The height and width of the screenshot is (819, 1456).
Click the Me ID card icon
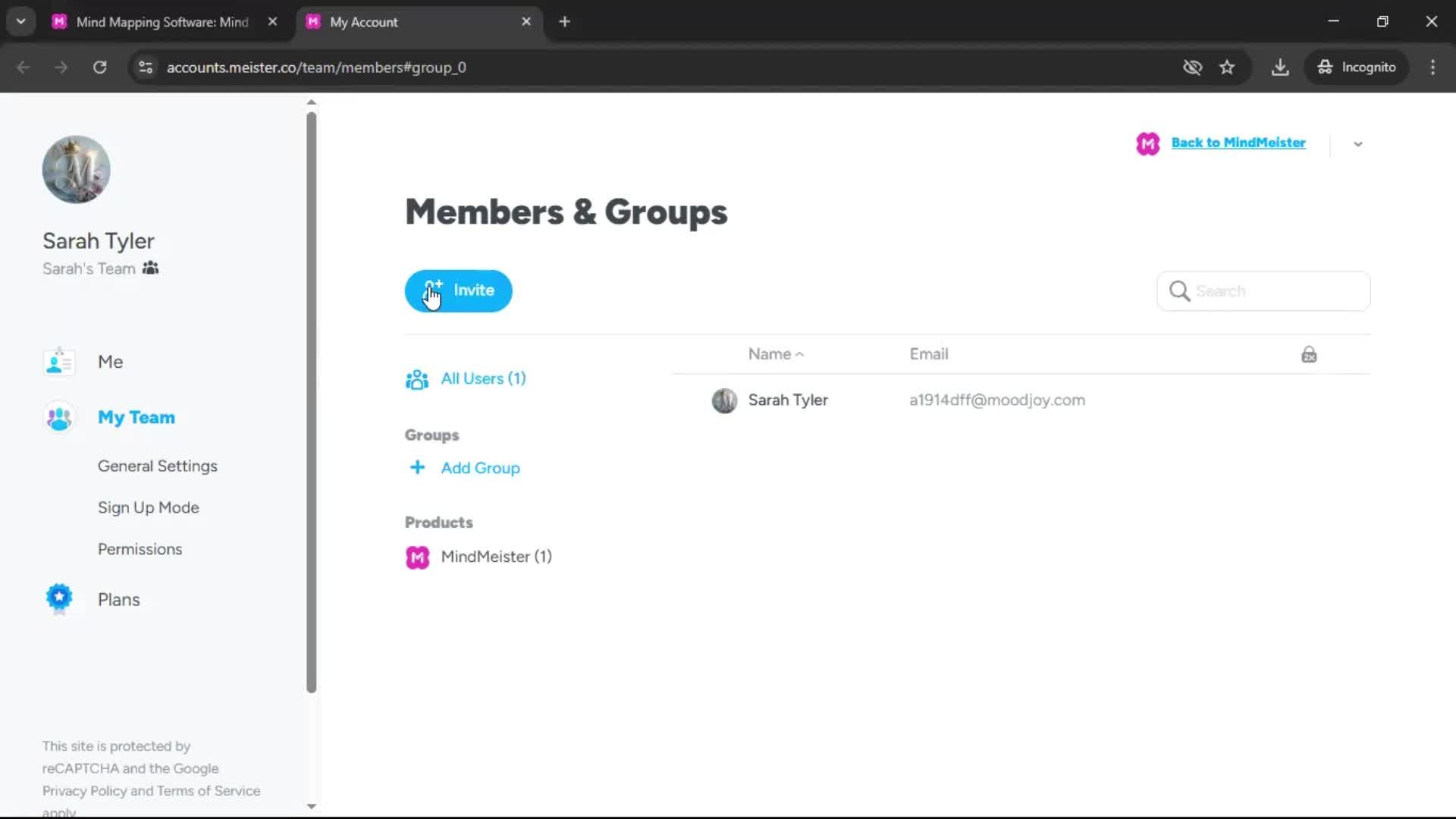pyautogui.click(x=59, y=362)
